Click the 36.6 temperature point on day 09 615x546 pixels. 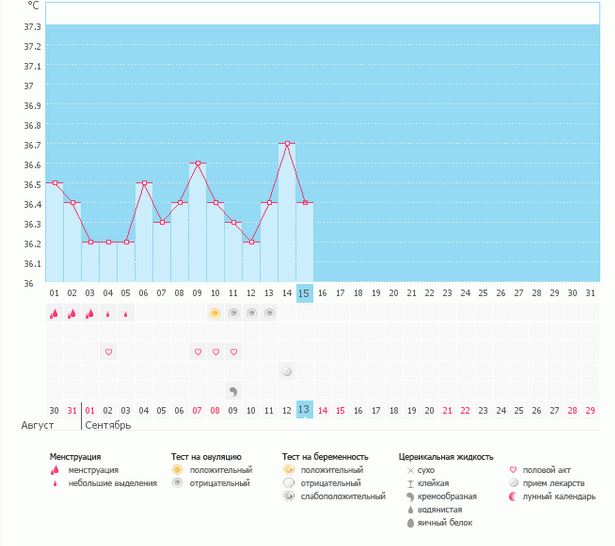pyautogui.click(x=198, y=163)
